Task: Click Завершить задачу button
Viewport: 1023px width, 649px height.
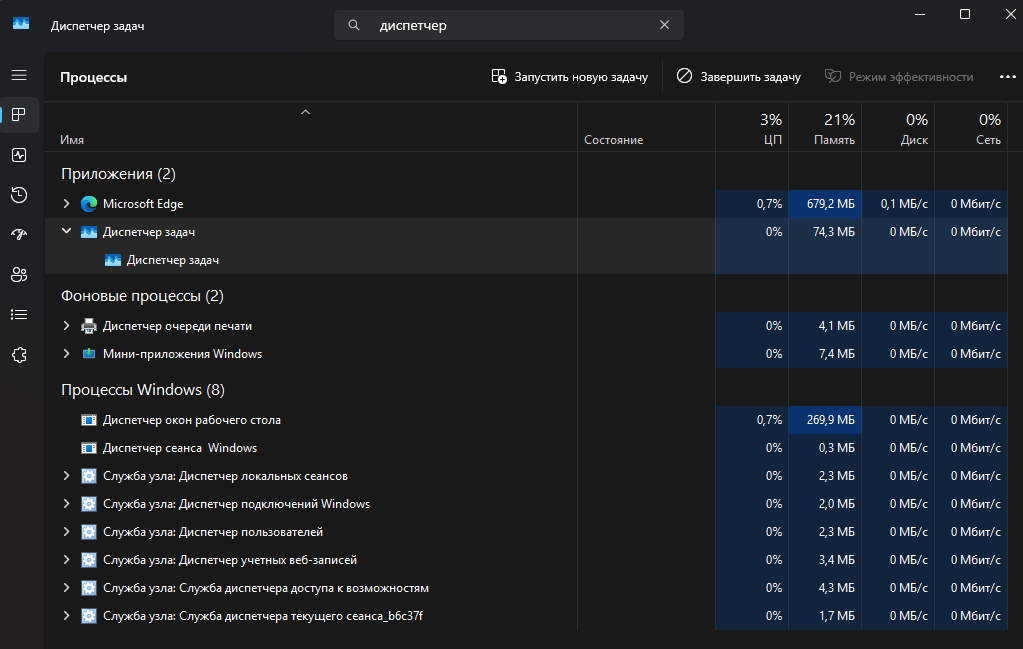Action: 738,76
